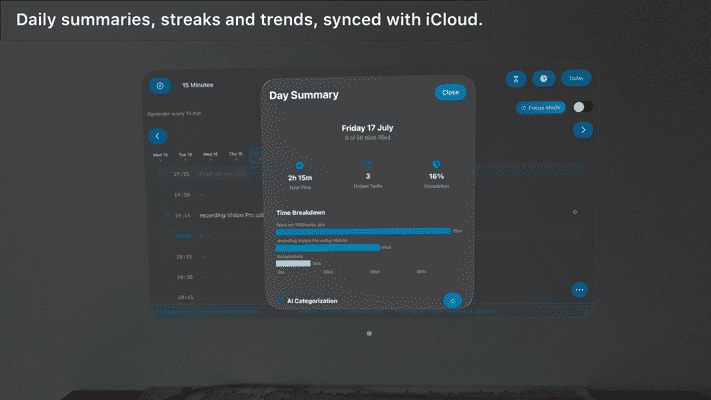Screen dimensions: 711x400
Task: Select the Wed 15 day tab
Action: pos(210,155)
